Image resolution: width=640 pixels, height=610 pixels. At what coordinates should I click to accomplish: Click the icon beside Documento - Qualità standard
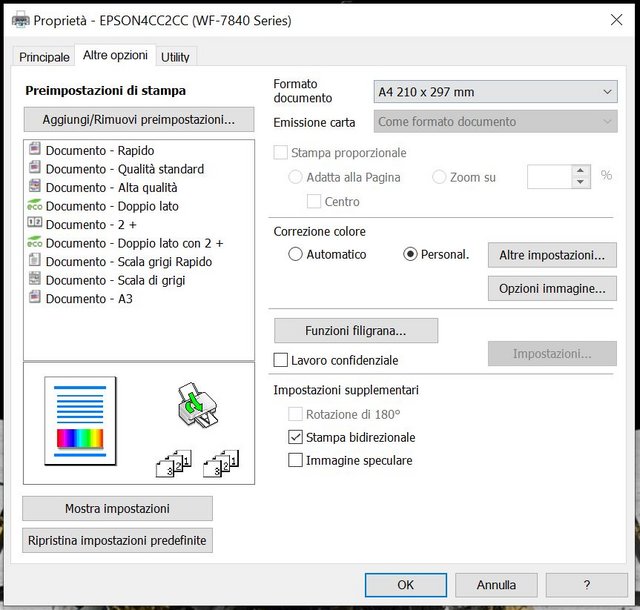click(x=35, y=167)
